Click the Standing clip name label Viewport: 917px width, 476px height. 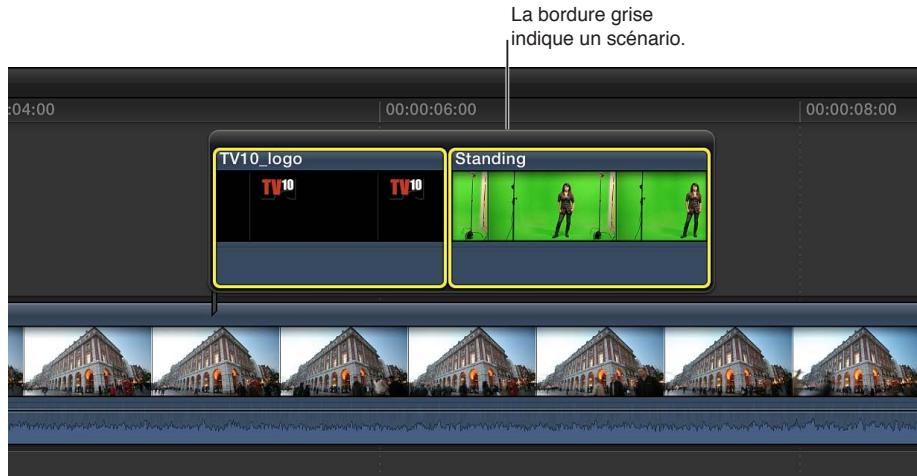point(490,159)
